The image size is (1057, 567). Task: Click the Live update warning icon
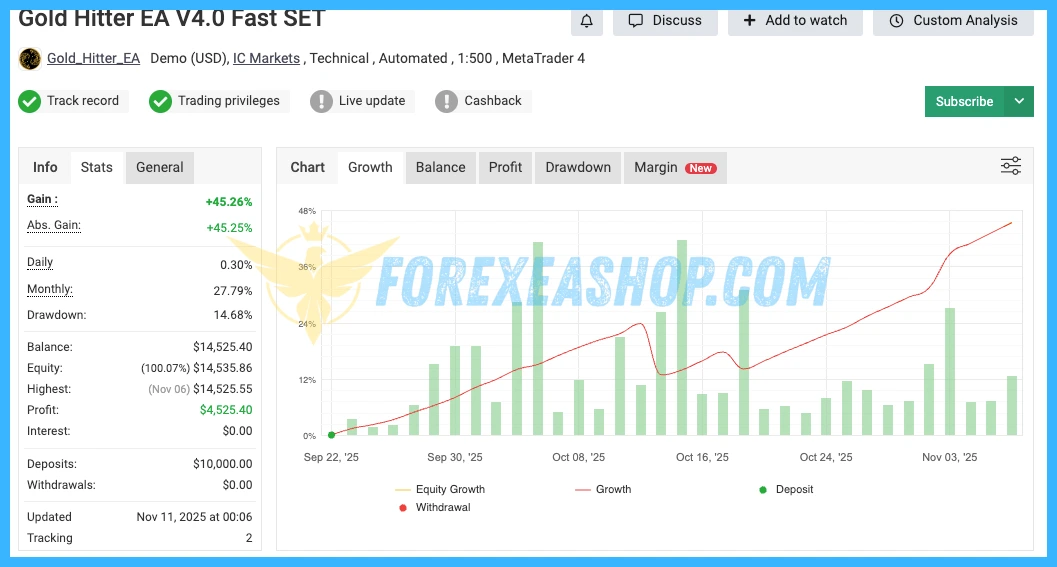[321, 101]
